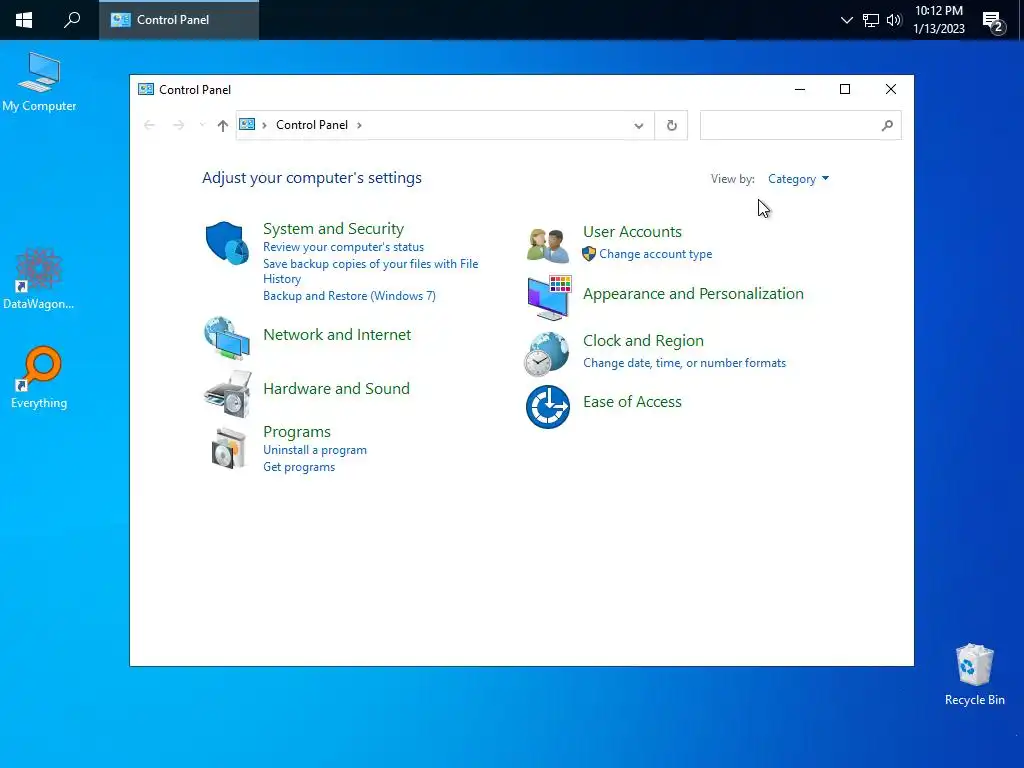Open the Windows Start button
The height and width of the screenshot is (768, 1024).
tap(24, 20)
